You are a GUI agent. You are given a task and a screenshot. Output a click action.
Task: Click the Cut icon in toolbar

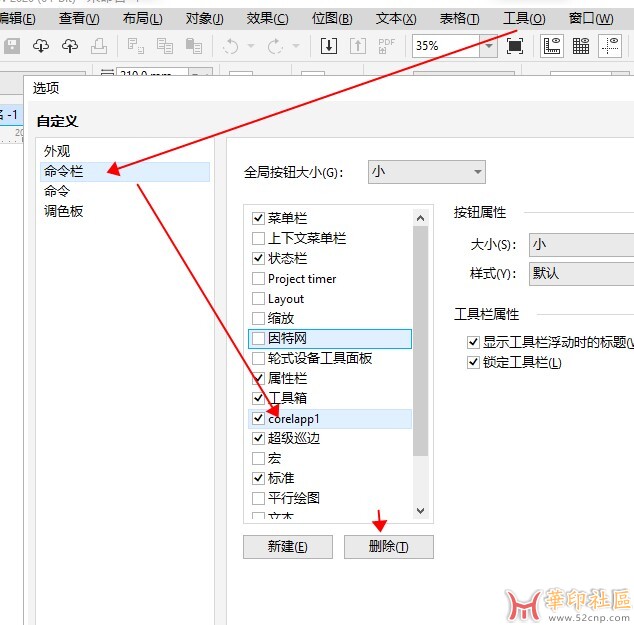pyautogui.click(x=135, y=46)
